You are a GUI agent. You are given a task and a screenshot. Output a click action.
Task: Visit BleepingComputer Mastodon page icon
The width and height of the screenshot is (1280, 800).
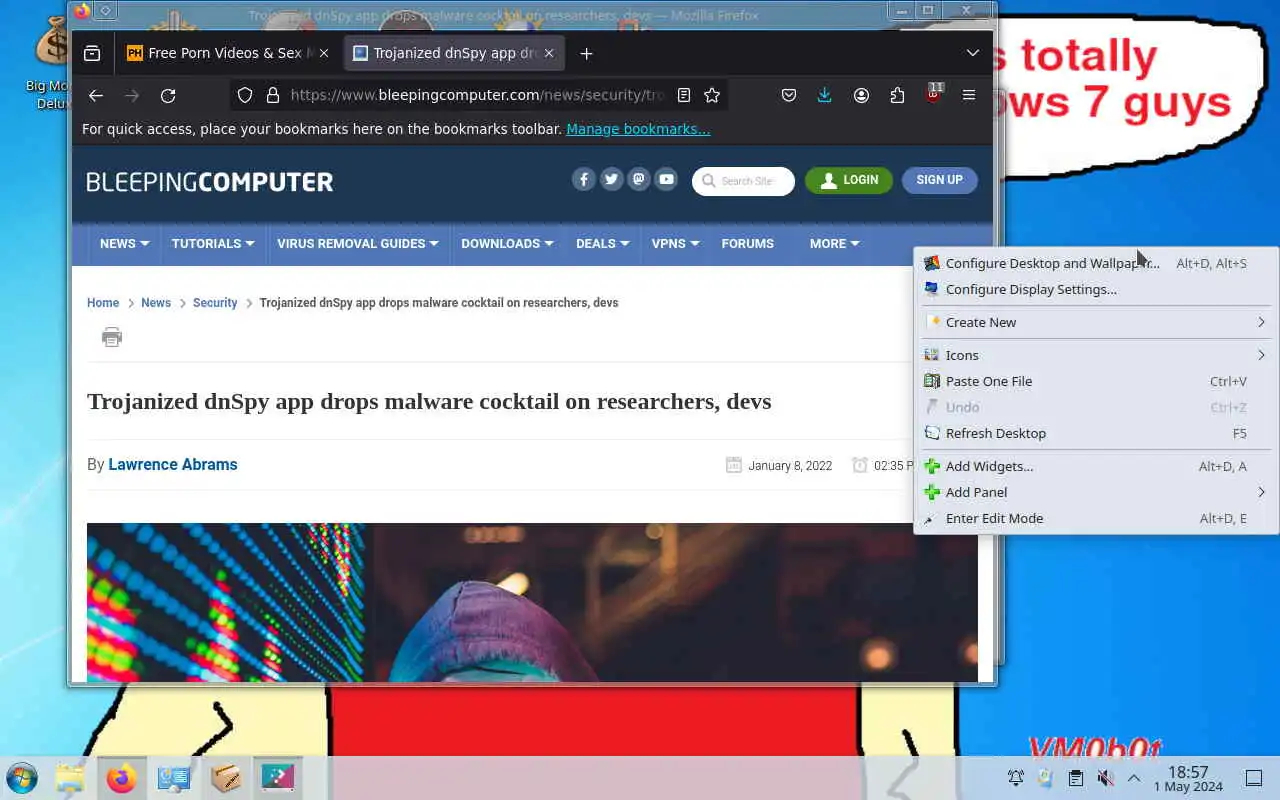tap(638, 179)
